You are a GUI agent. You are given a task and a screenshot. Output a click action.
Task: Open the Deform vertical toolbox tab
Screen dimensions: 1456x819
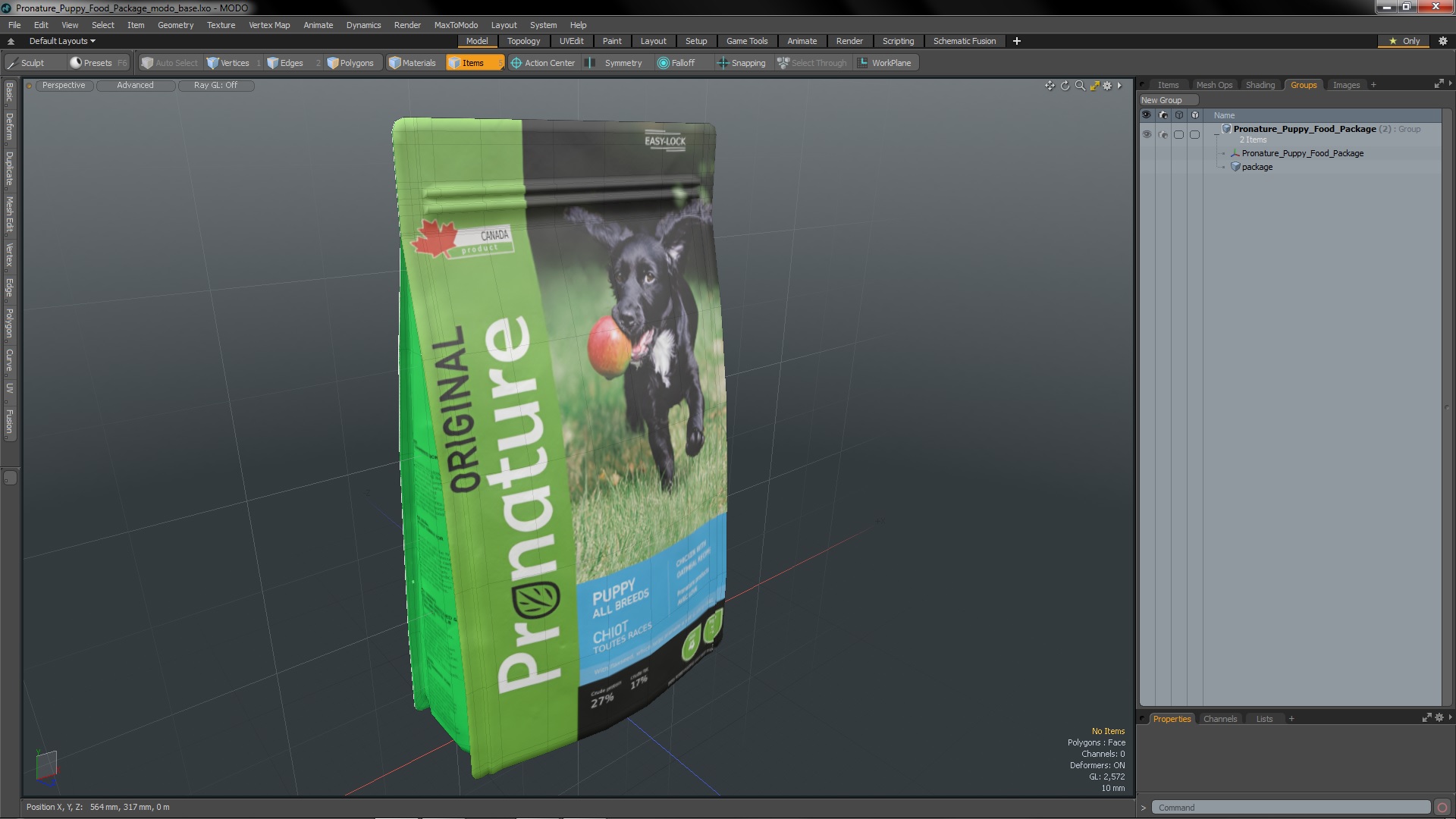[x=9, y=127]
